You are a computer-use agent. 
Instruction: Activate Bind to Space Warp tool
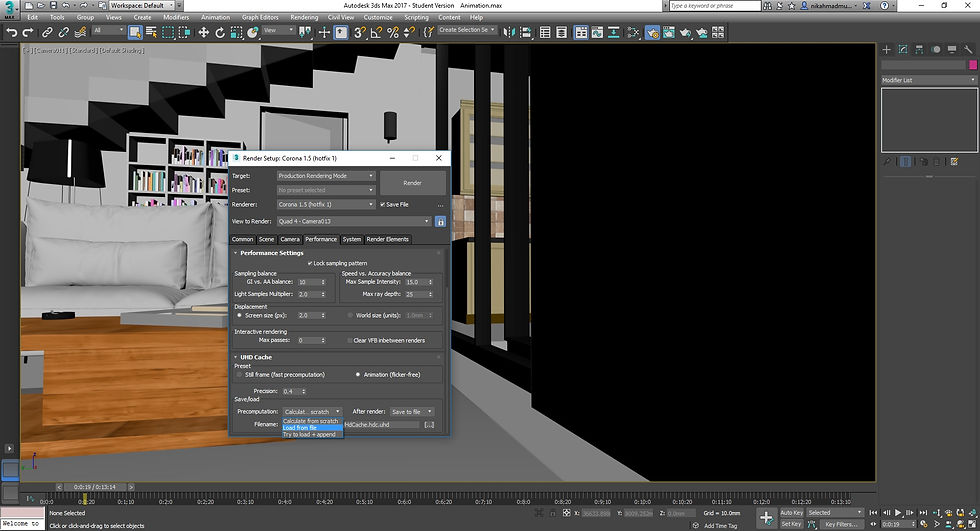[x=80, y=32]
